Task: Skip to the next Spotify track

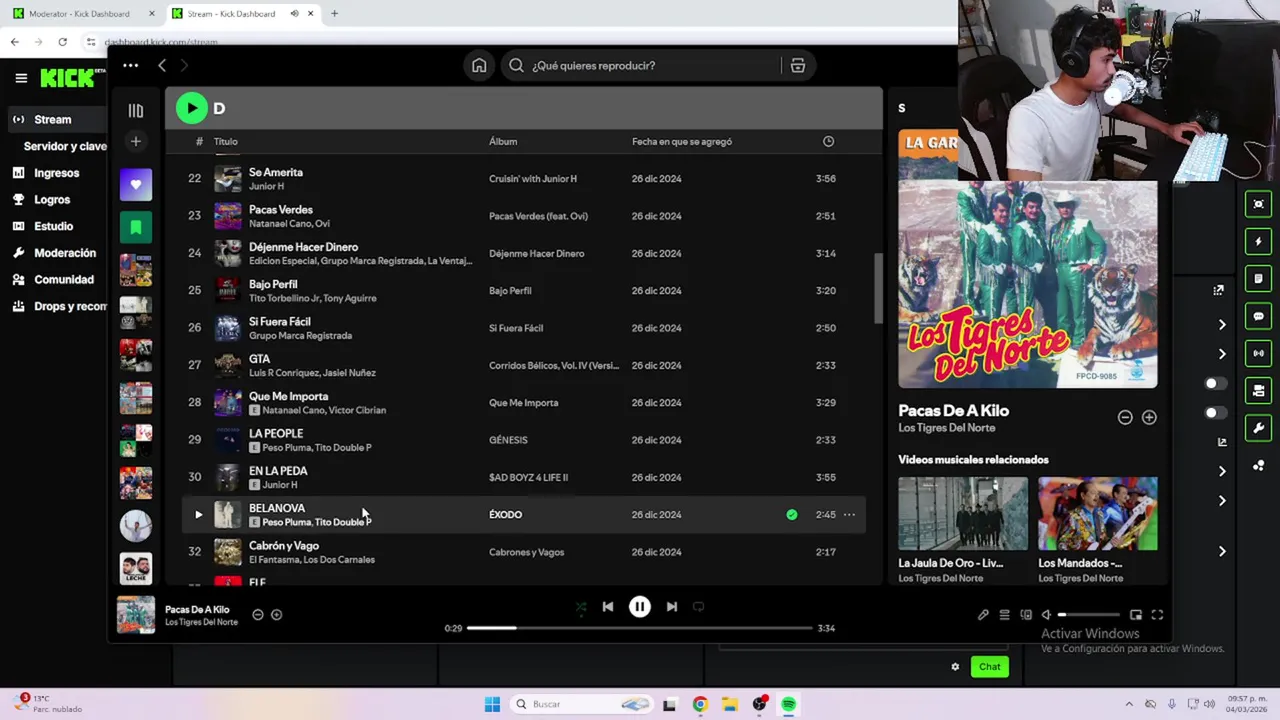Action: [x=672, y=606]
